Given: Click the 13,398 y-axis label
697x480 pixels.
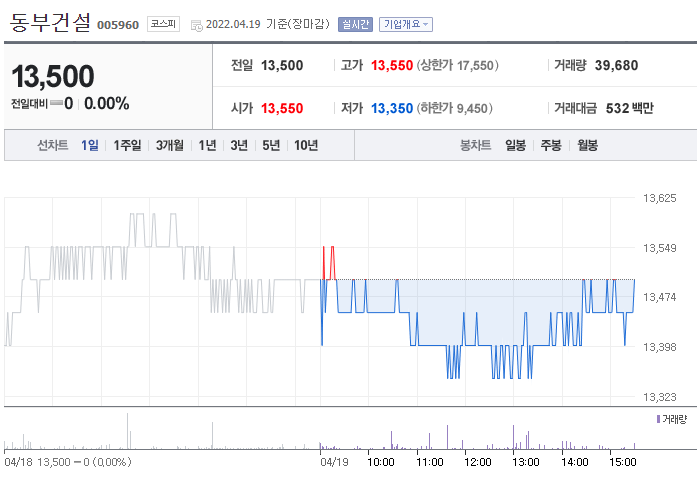Looking at the screenshot, I should tap(659, 347).
